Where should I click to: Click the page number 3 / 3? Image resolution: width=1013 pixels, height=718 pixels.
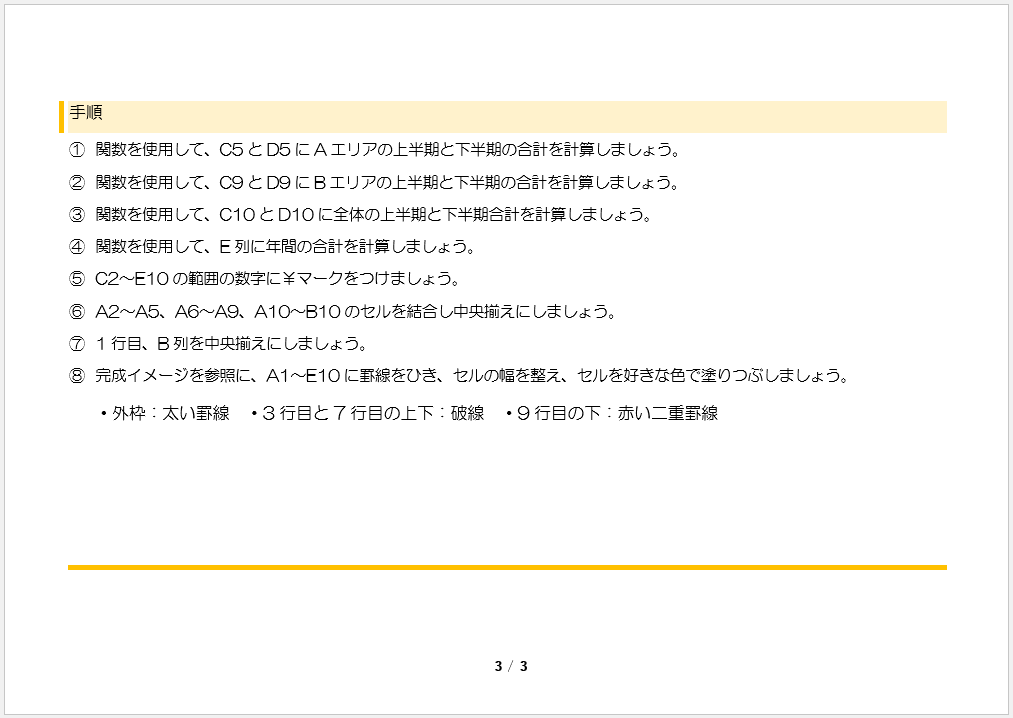(x=511, y=666)
